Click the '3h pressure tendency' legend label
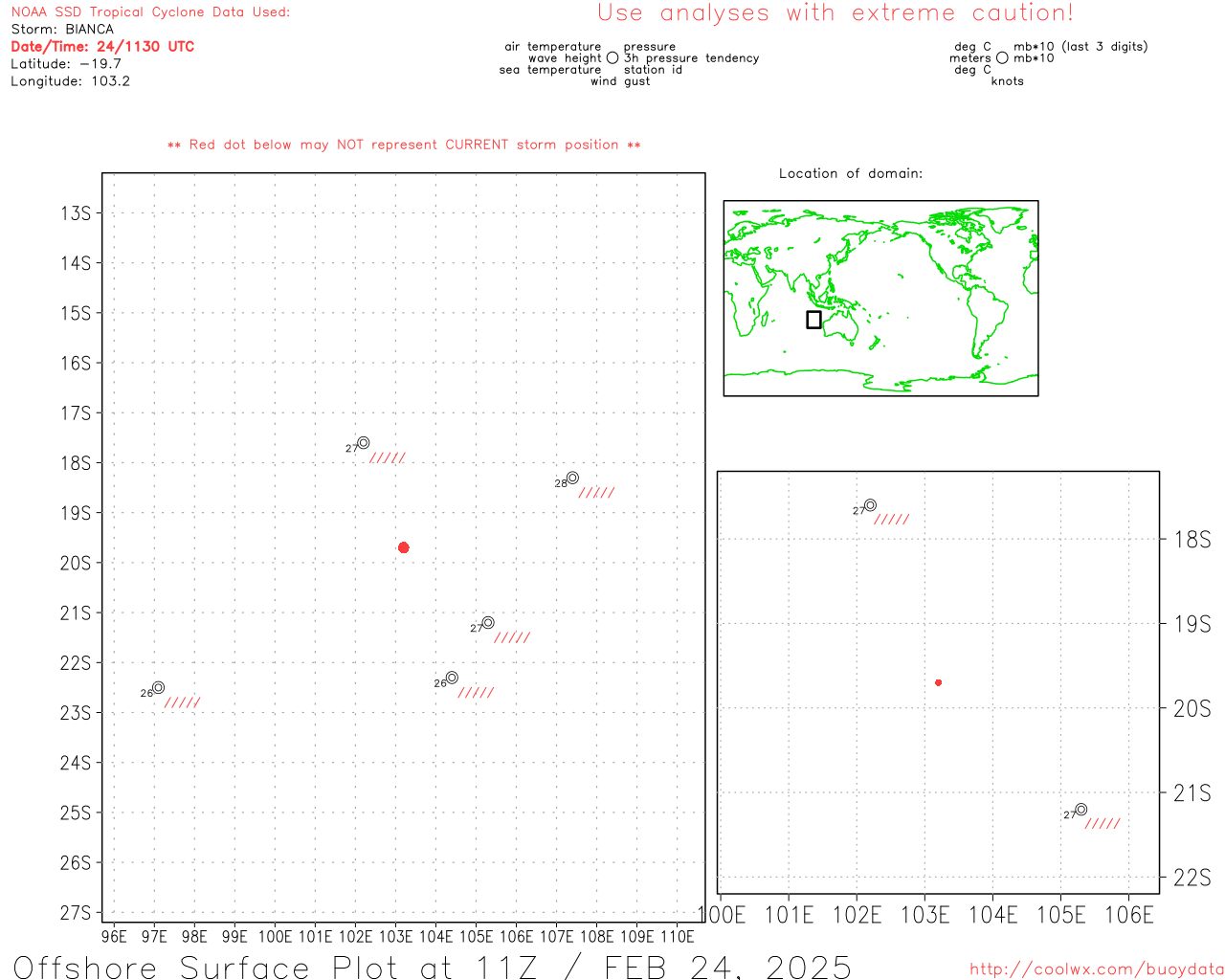 coord(692,58)
